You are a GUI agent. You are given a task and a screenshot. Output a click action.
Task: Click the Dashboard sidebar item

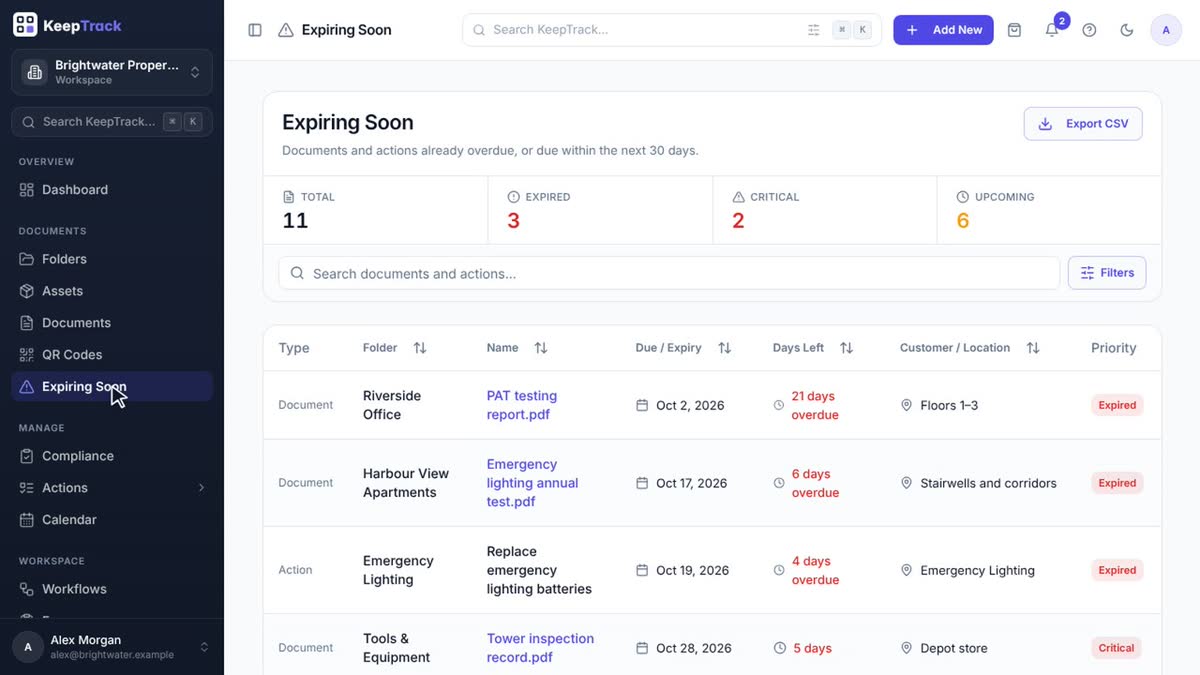coord(112,190)
